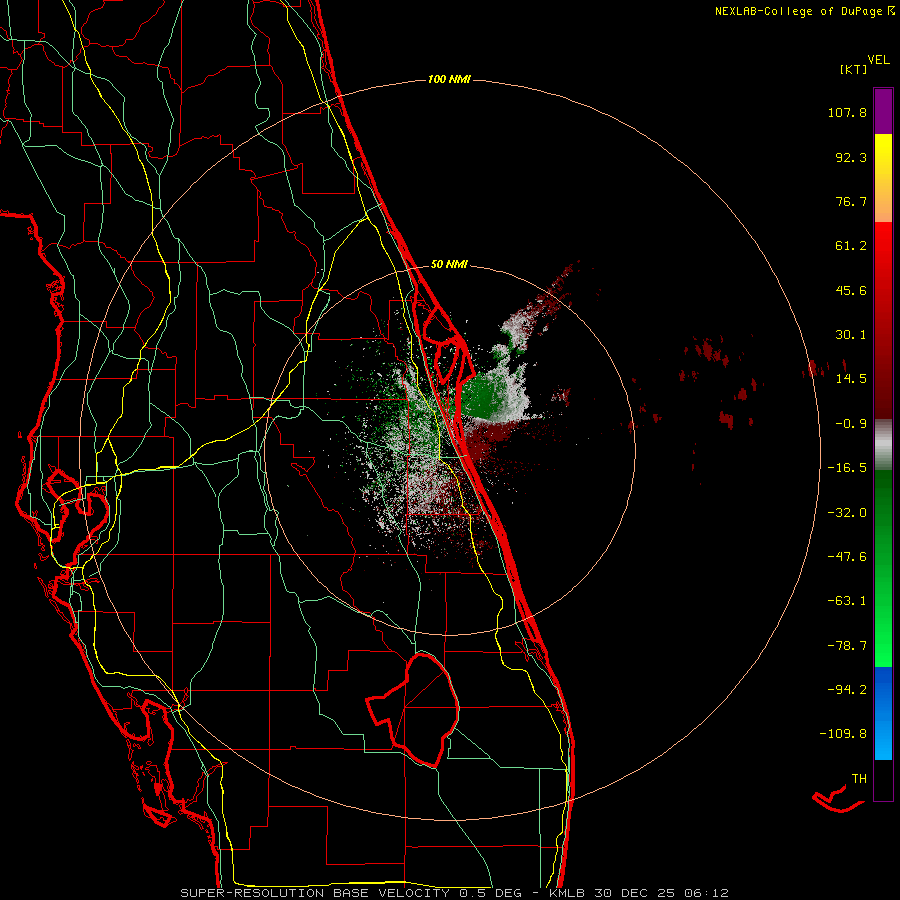Select the -47.6 velocity scale value
The image size is (900, 900).
coord(847,557)
